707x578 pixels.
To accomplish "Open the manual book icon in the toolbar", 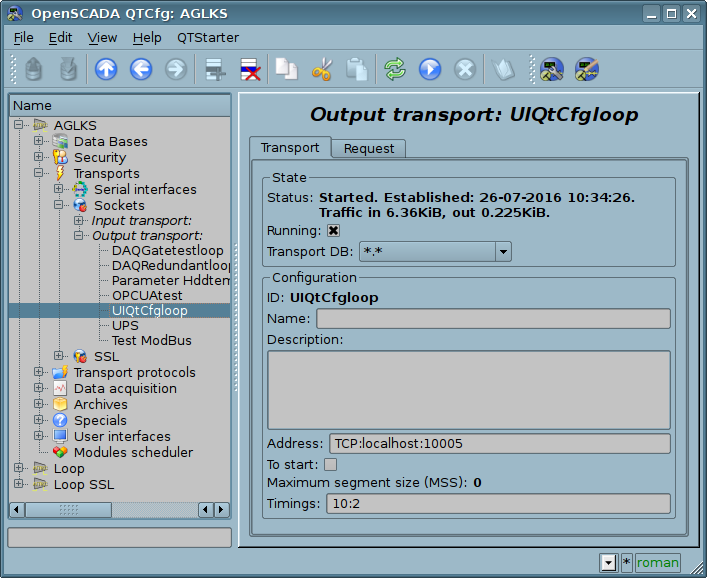I will click(503, 69).
